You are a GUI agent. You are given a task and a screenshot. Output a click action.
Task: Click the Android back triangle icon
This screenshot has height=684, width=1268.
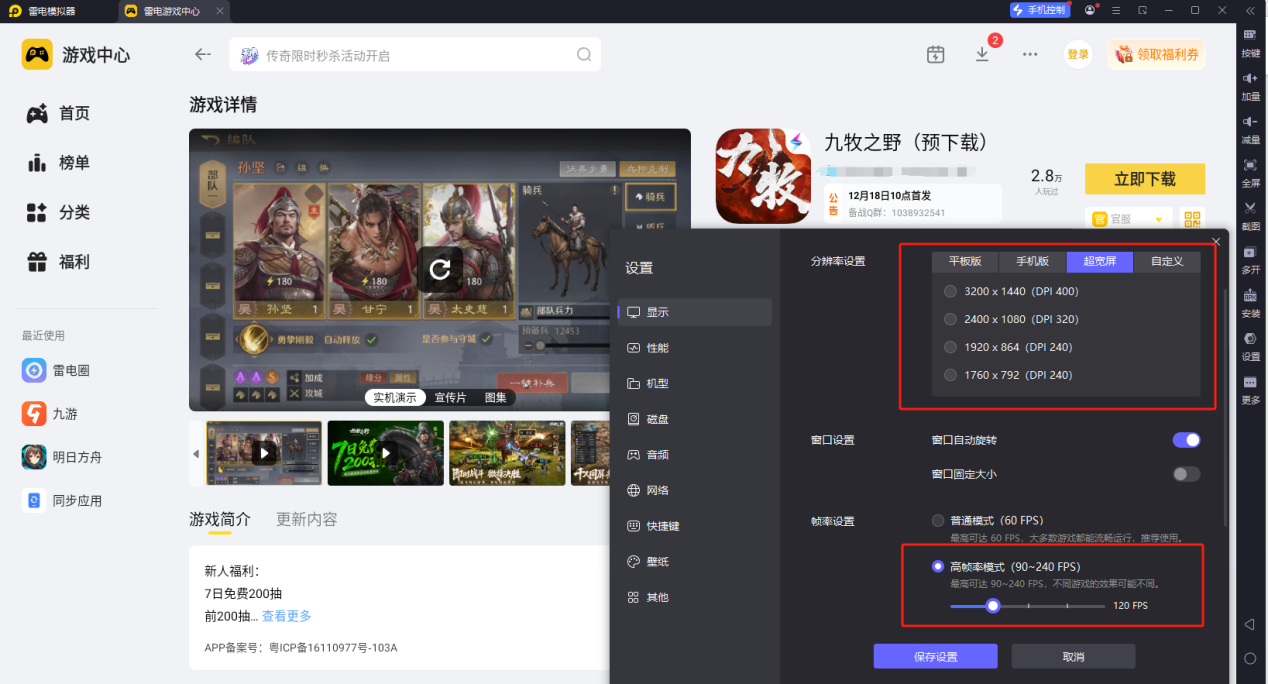[1249, 624]
